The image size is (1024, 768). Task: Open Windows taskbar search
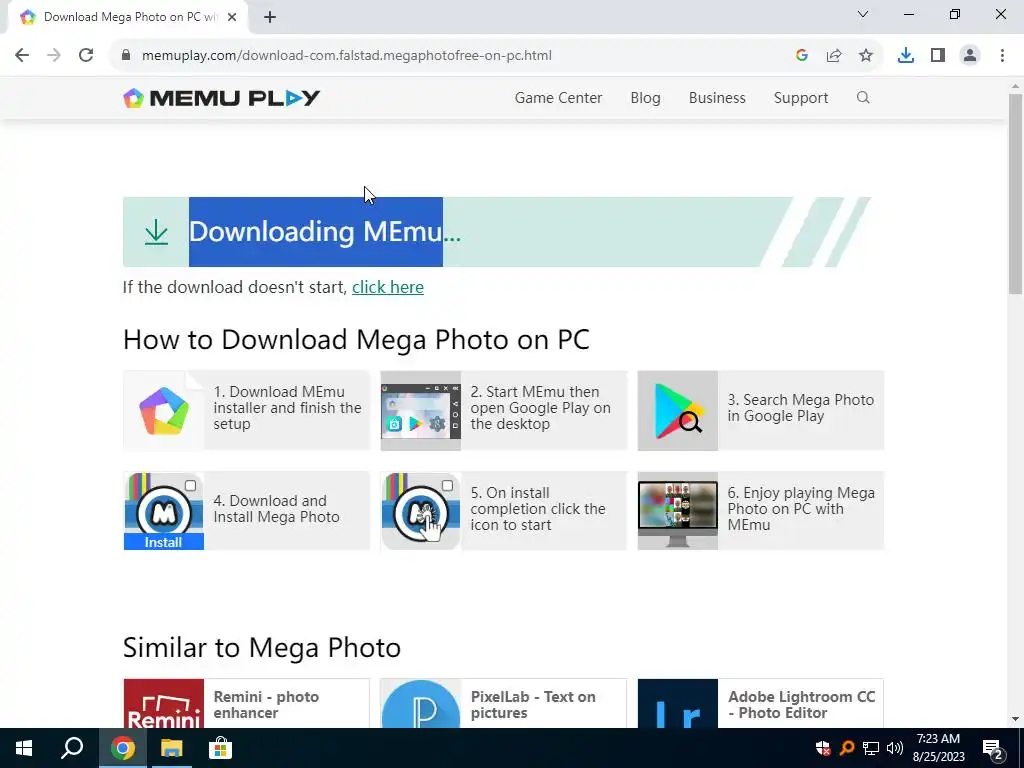(x=72, y=748)
